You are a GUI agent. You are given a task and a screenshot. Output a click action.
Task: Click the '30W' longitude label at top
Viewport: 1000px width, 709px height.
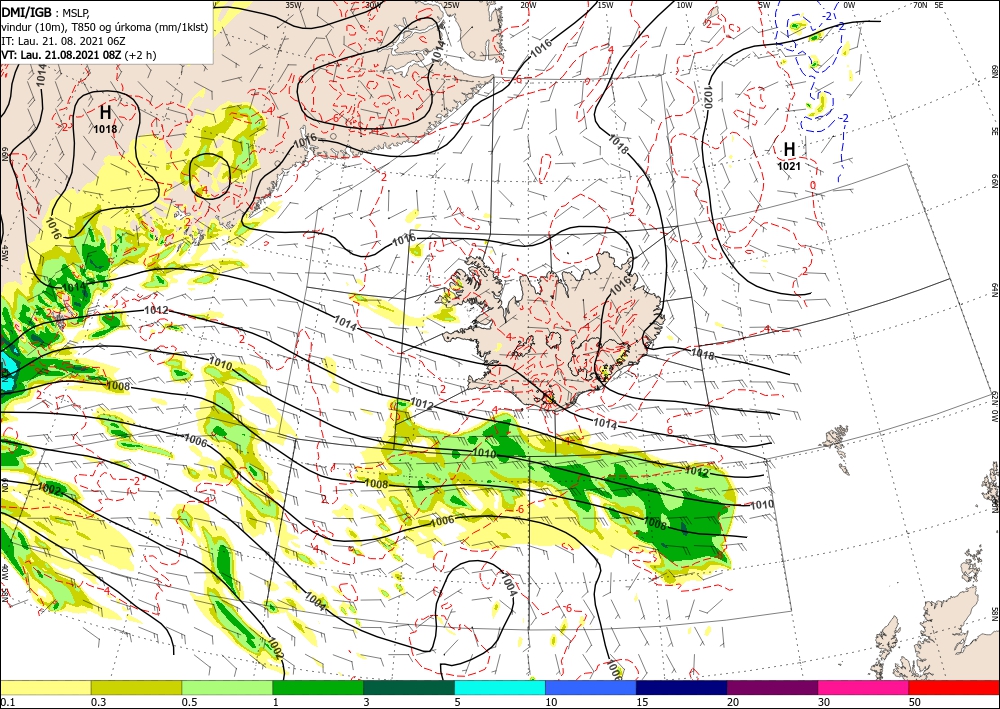point(374,5)
